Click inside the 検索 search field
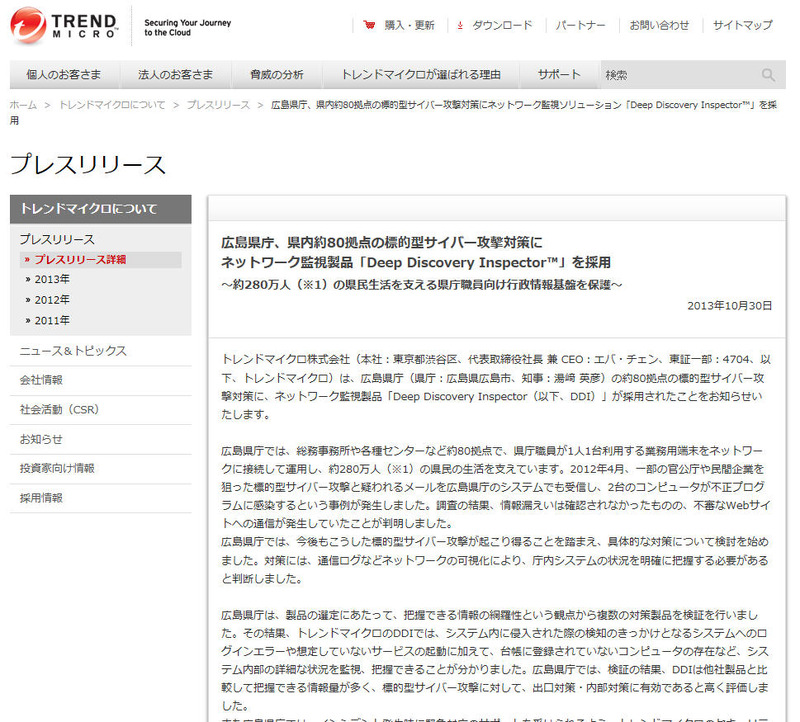800x722 pixels. (x=678, y=75)
